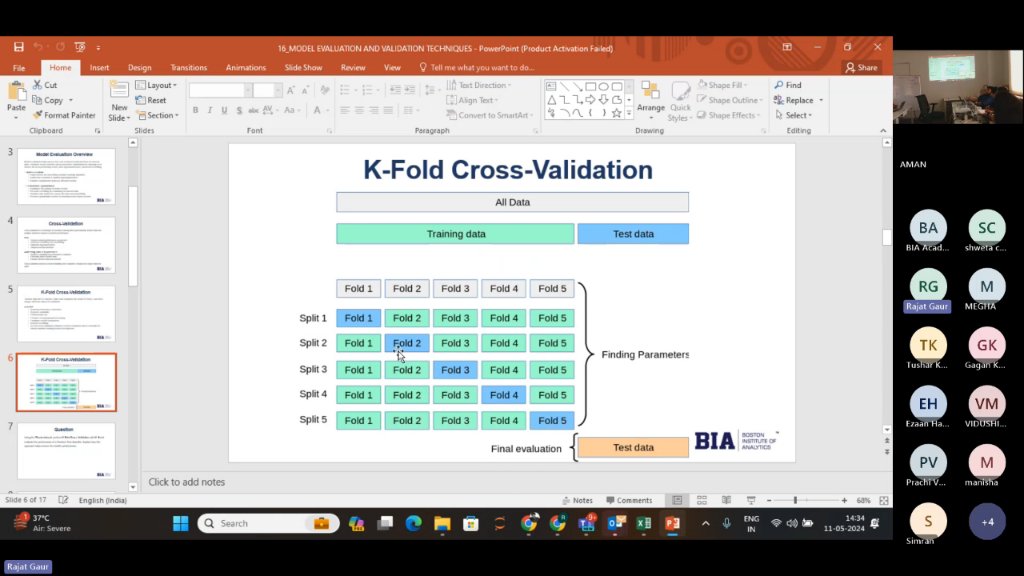Select the Text Box shape in gallery

coord(551,86)
